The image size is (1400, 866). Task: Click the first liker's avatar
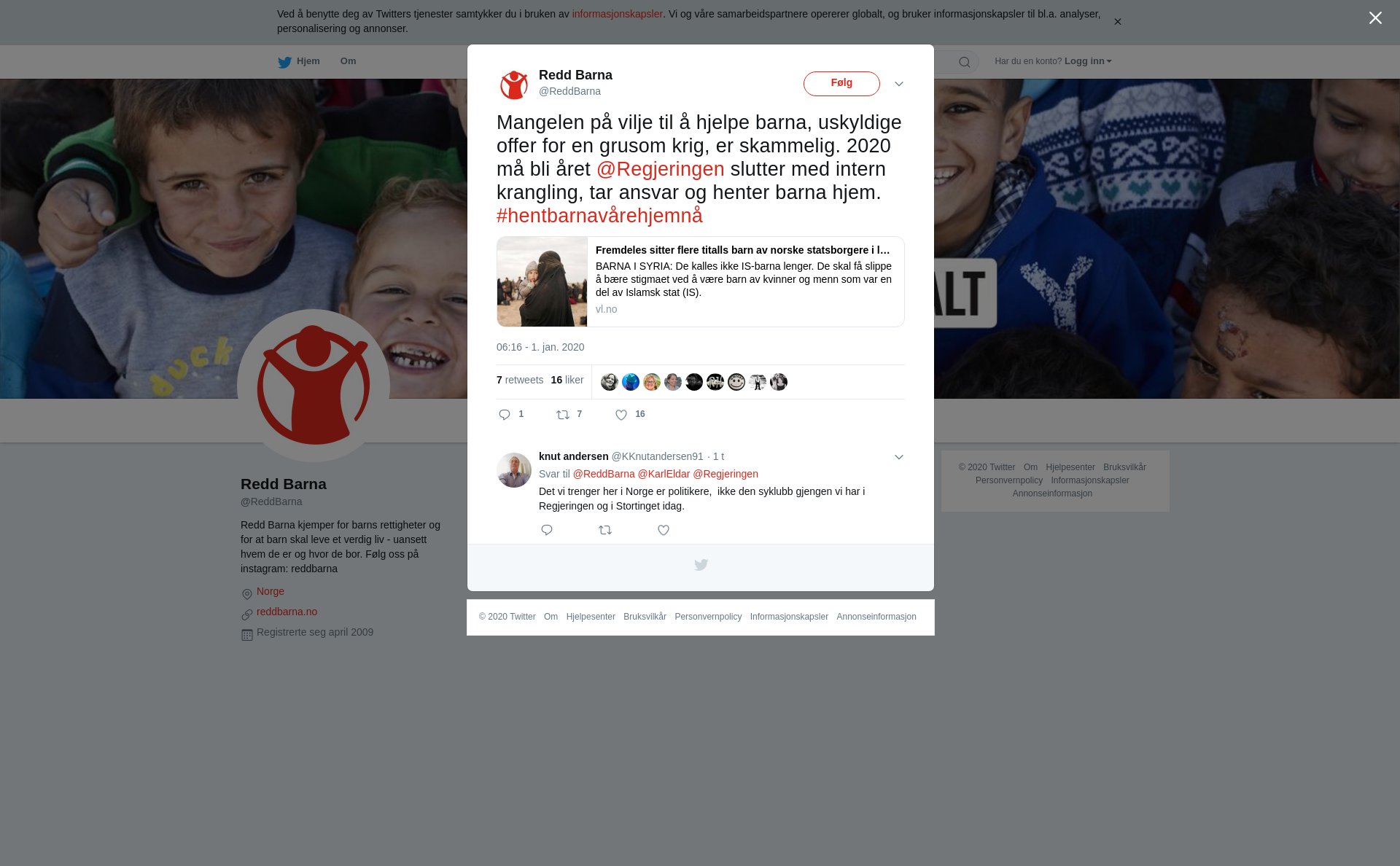click(610, 382)
